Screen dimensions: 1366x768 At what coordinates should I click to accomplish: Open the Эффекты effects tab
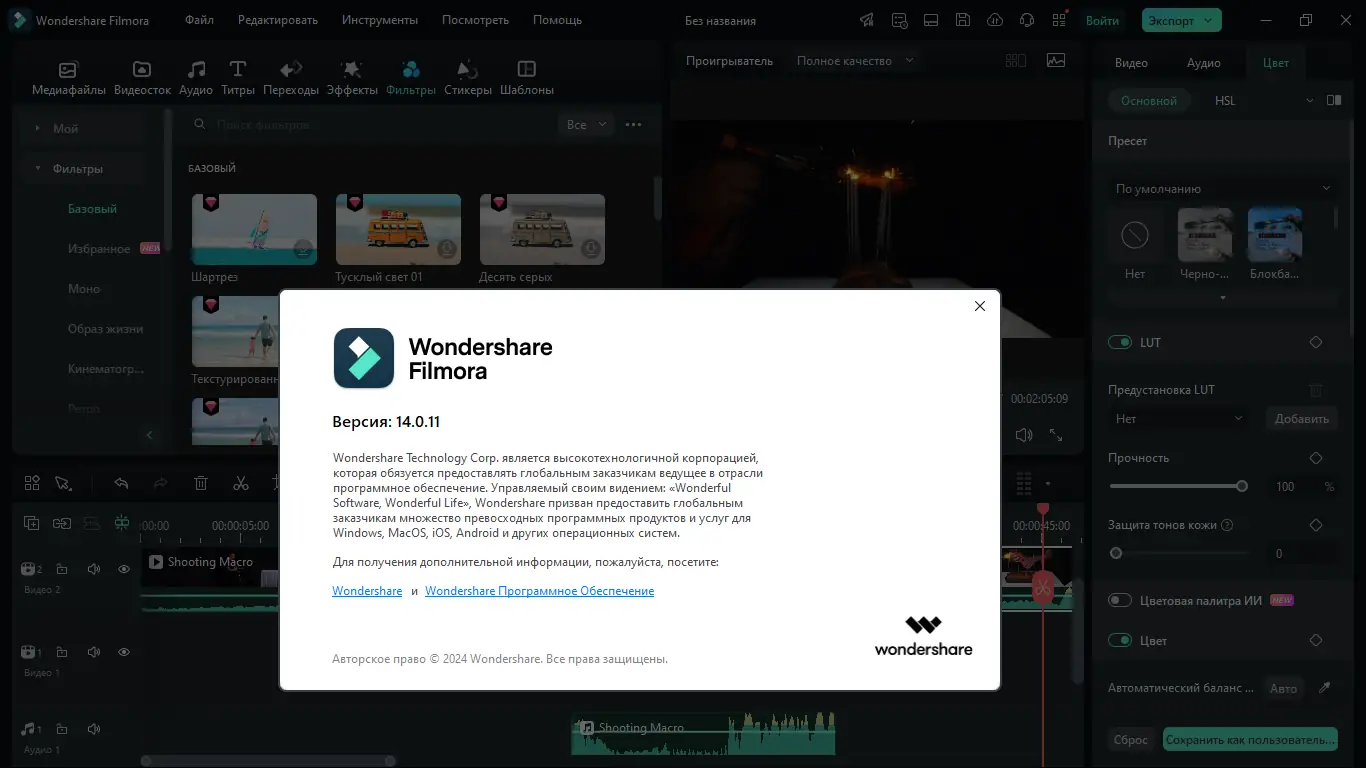352,78
